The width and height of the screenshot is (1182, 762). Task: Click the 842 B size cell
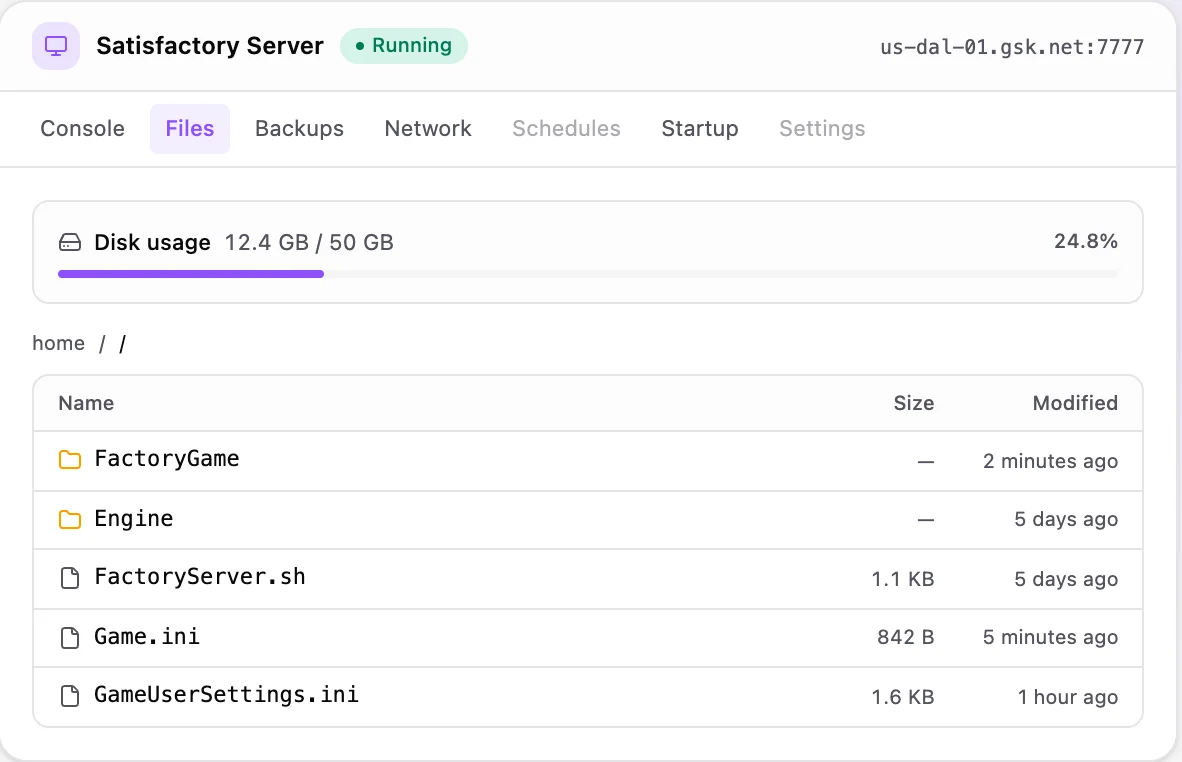pos(905,638)
